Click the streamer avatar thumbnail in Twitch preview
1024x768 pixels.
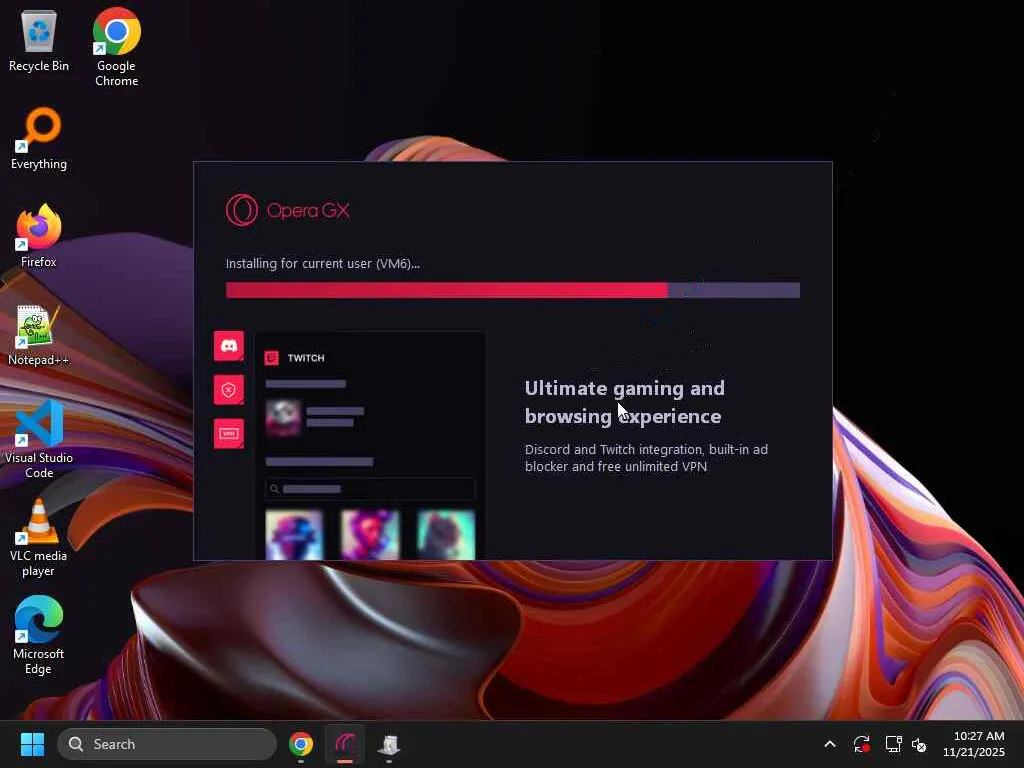point(283,417)
